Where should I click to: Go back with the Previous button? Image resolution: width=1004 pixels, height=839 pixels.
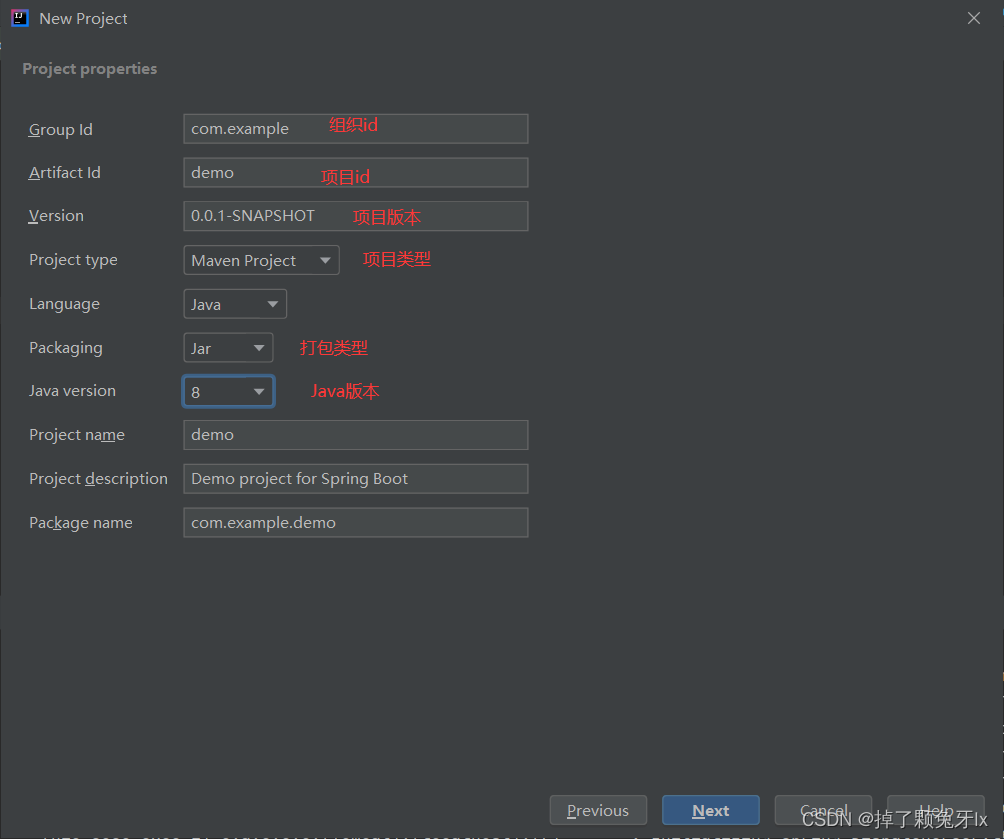point(598,810)
